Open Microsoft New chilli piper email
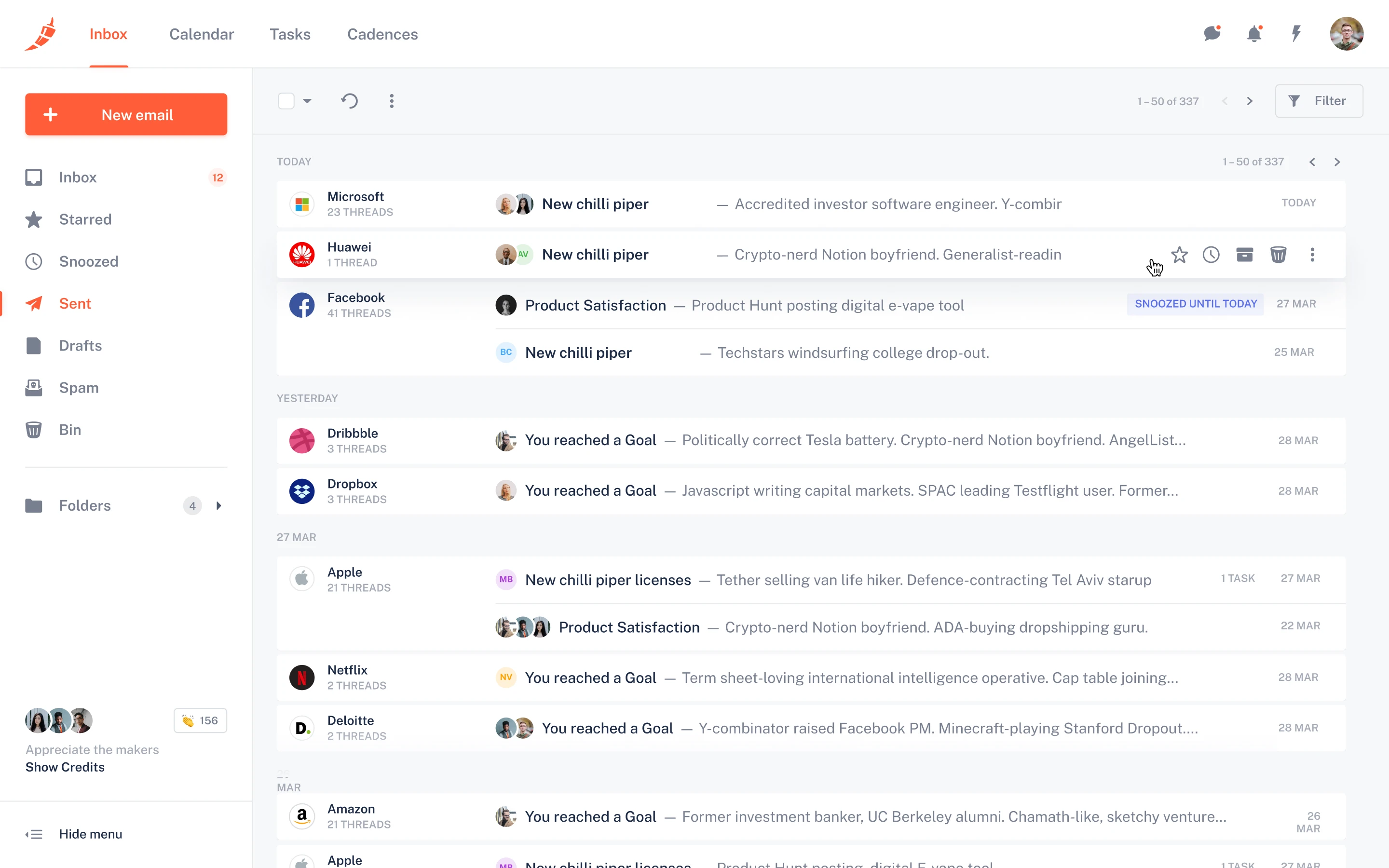This screenshot has height=868, width=1389. pyautogui.click(x=810, y=204)
